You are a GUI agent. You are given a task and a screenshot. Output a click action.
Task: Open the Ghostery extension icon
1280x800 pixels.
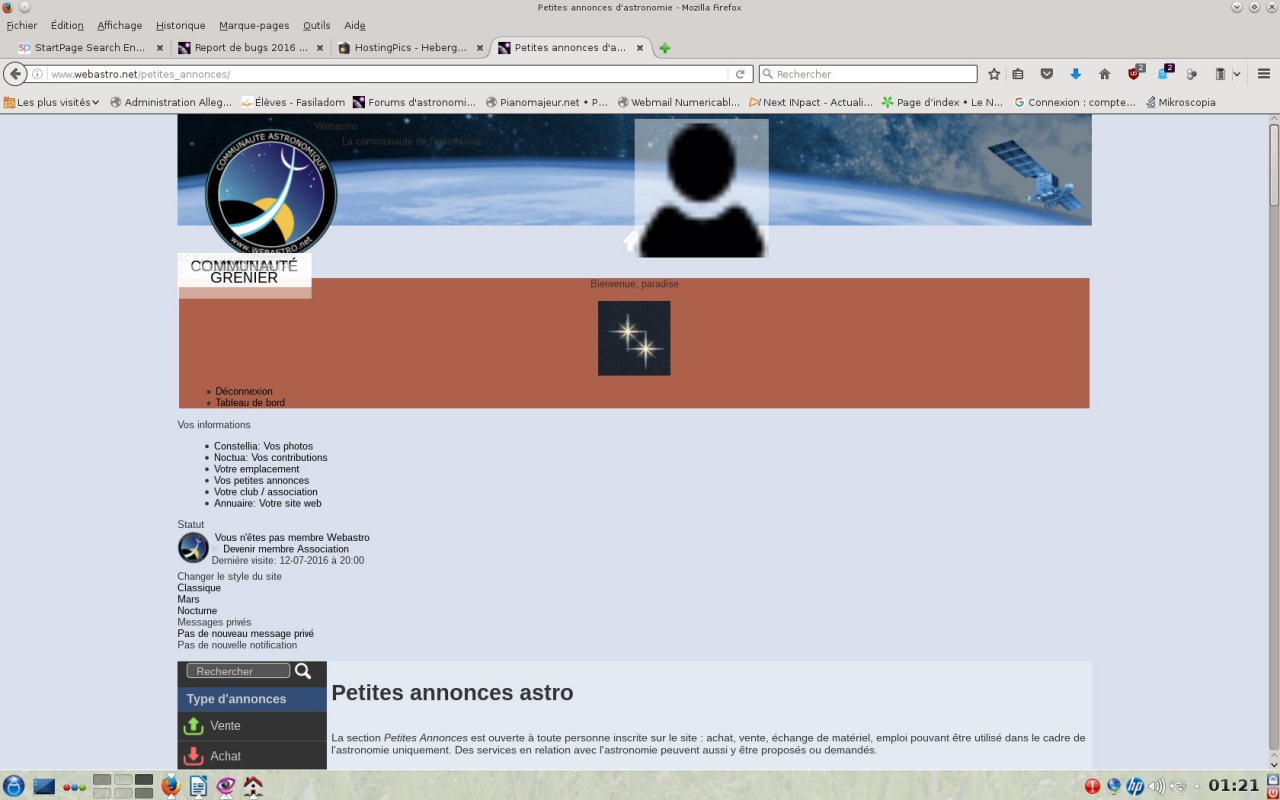tap(1165, 73)
